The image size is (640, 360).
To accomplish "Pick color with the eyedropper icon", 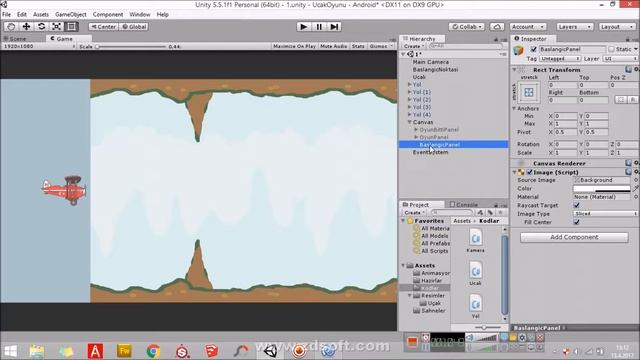I will tap(635, 189).
